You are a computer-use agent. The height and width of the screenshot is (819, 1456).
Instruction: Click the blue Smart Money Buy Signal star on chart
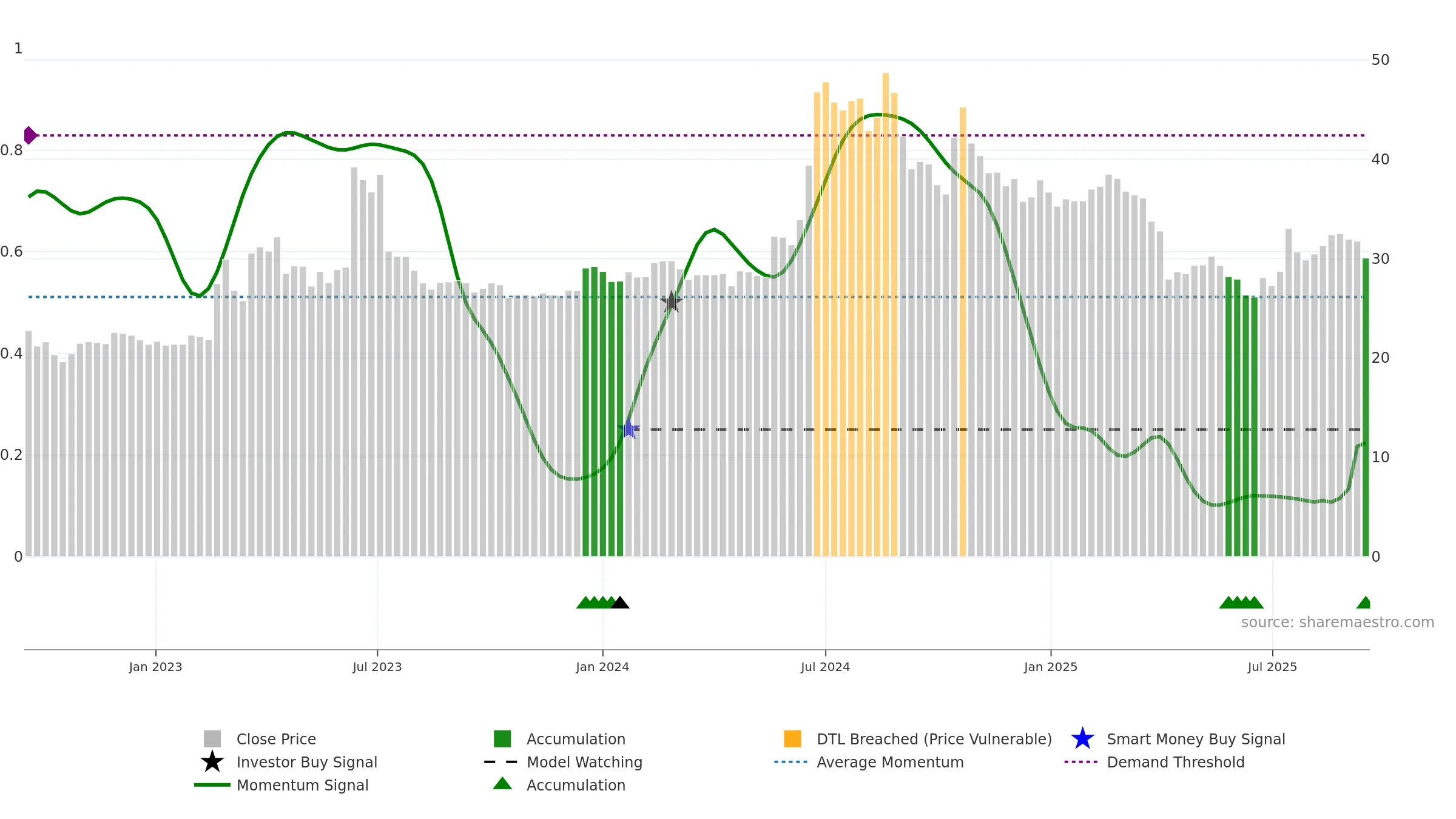point(629,429)
